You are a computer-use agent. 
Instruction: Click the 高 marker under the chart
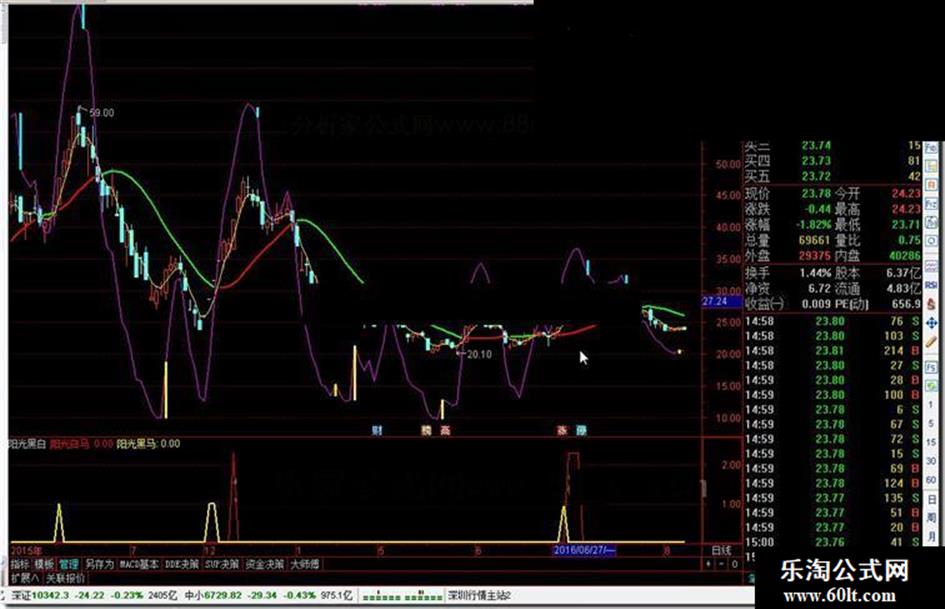click(445, 430)
